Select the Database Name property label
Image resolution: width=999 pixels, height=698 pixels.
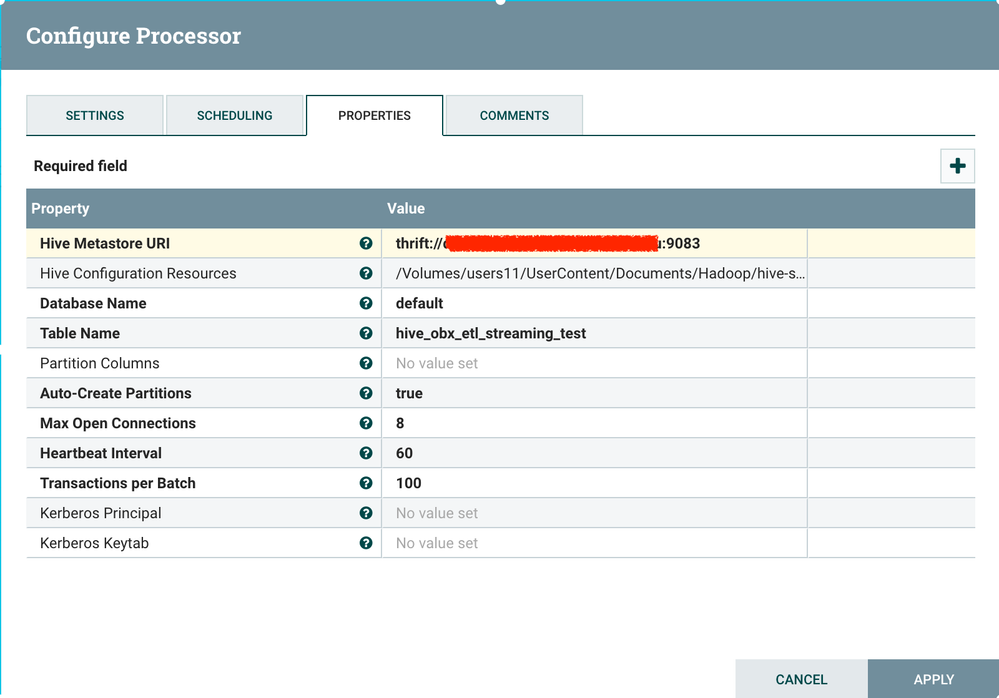tap(93, 303)
